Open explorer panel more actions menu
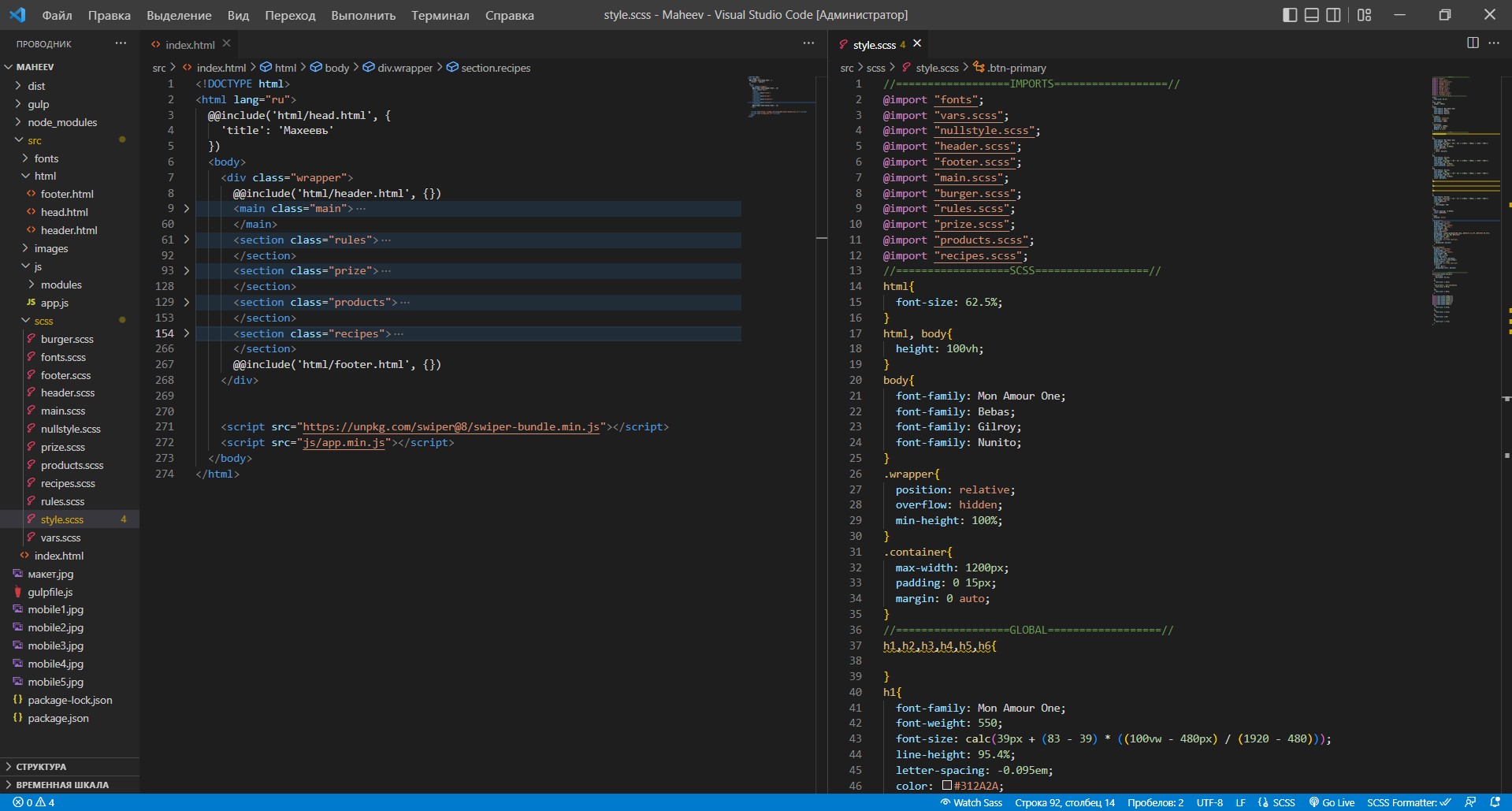The image size is (1512, 811). click(x=121, y=43)
